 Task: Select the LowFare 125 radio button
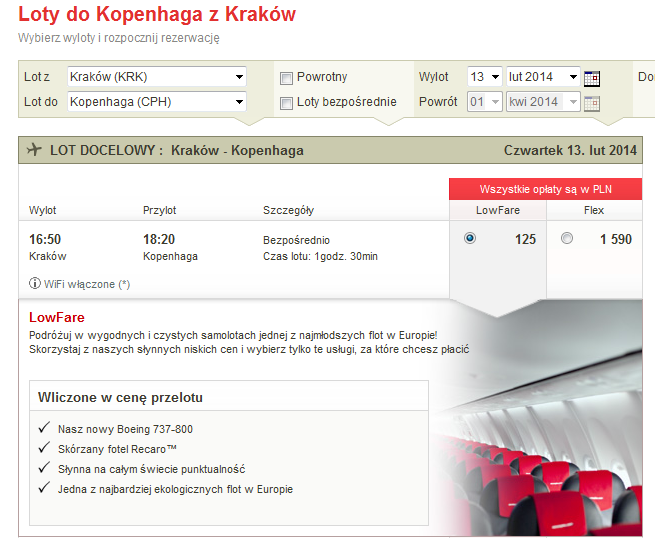click(470, 238)
